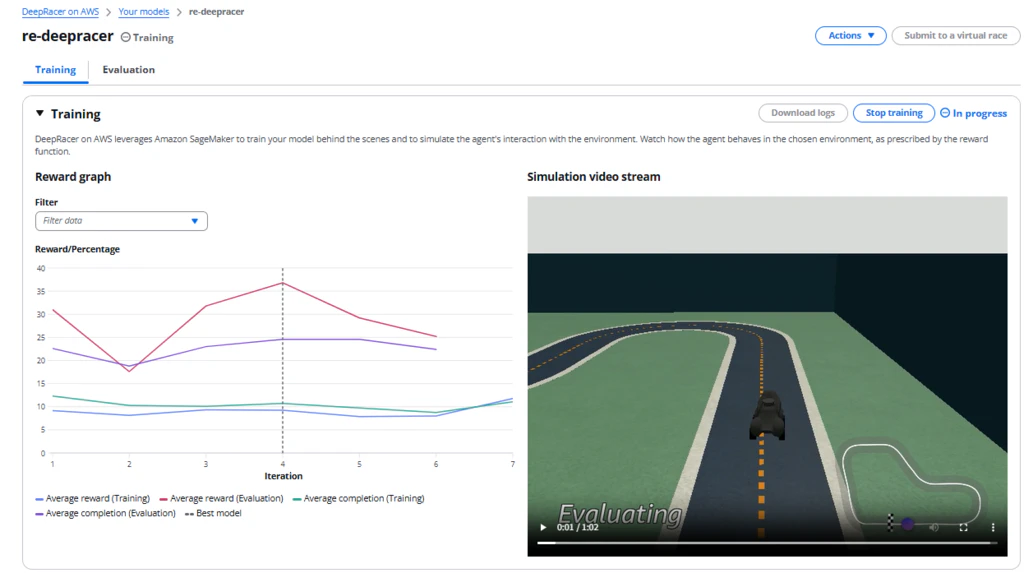
Task: Go to Your models breadcrumb link
Action: coord(144,12)
